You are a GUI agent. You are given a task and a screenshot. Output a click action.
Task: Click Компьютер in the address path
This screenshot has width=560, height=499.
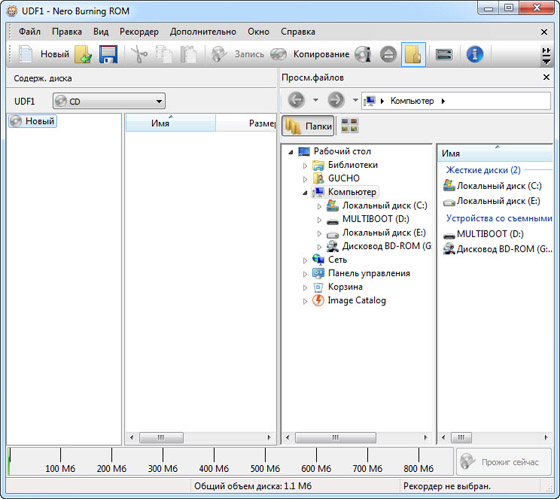pyautogui.click(x=412, y=101)
